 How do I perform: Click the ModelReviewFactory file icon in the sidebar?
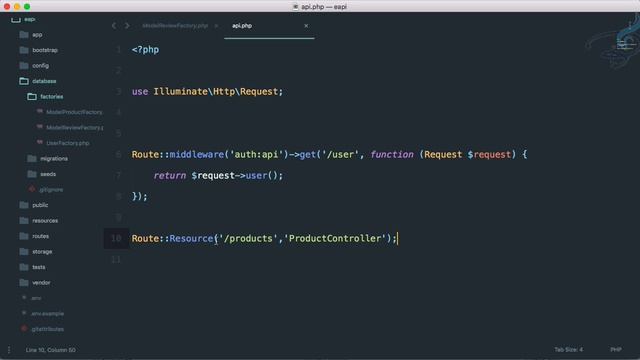40,127
